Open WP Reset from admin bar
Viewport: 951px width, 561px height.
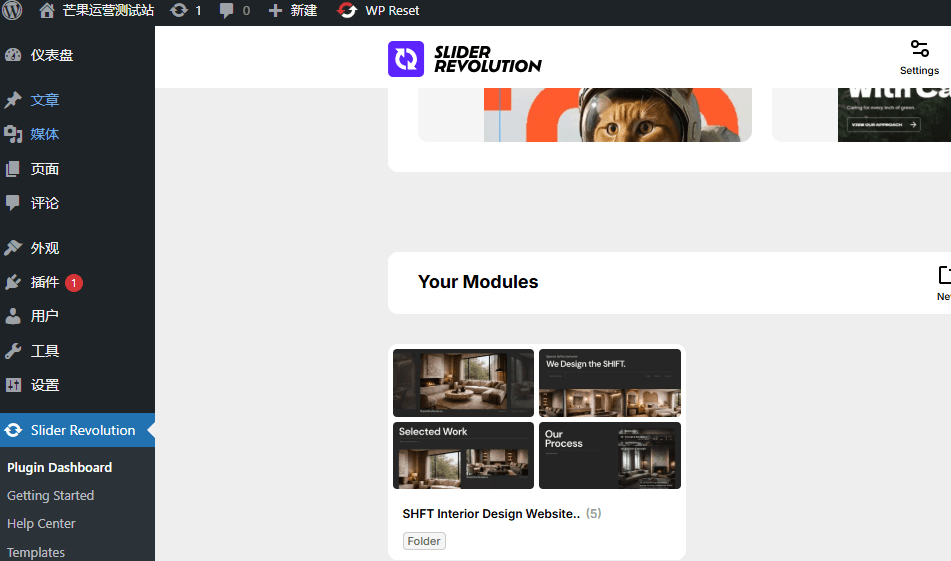(x=379, y=11)
